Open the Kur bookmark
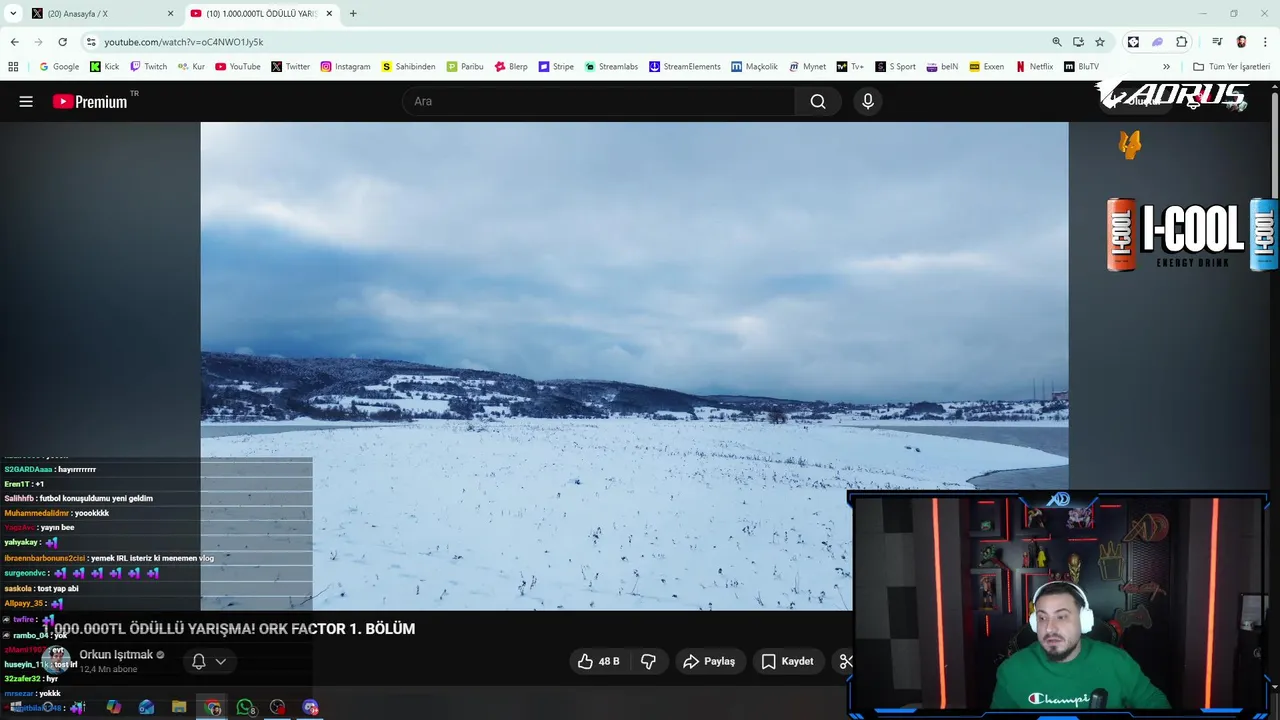The height and width of the screenshot is (720, 1280). [191, 67]
